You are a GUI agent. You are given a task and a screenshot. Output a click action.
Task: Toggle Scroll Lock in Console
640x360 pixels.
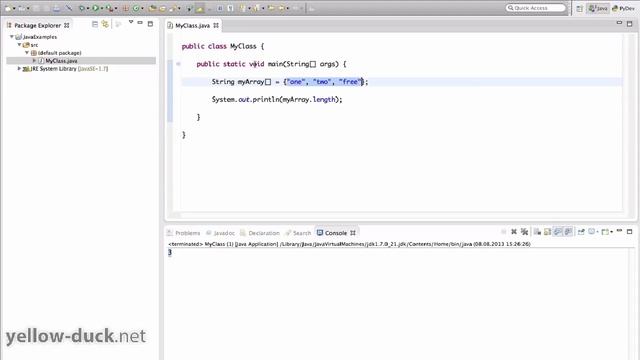point(547,232)
